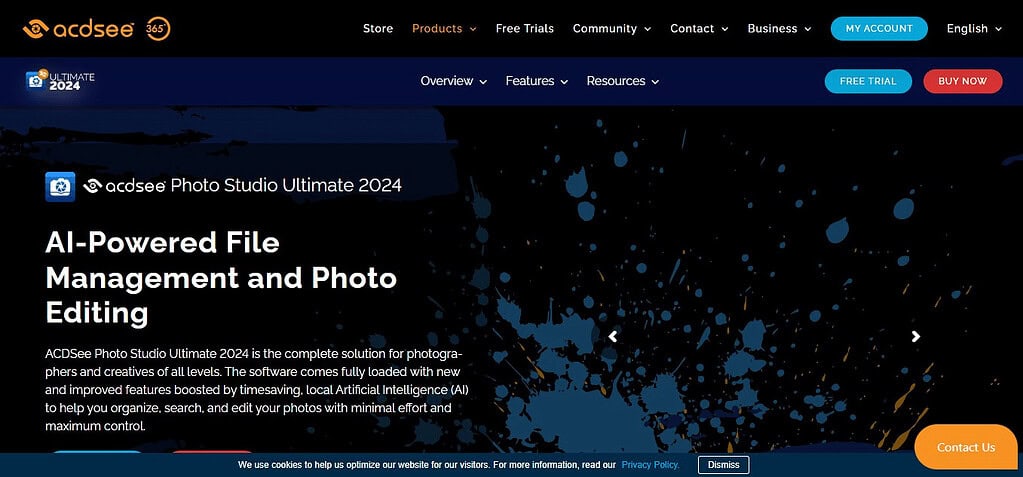
Task: Open the Store page
Action: coord(378,29)
